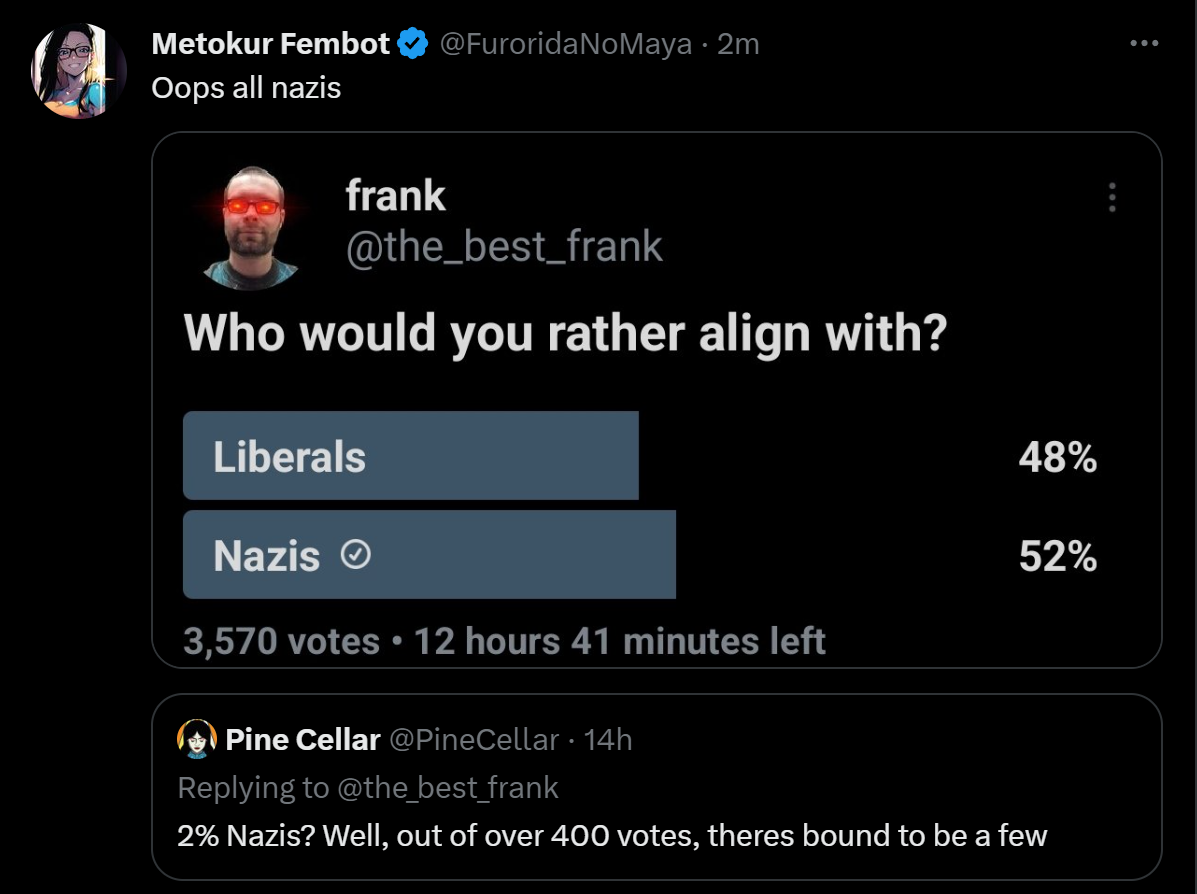This screenshot has height=894, width=1197.
Task: Open the tweet's three-dot more menu
Action: [x=1144, y=44]
